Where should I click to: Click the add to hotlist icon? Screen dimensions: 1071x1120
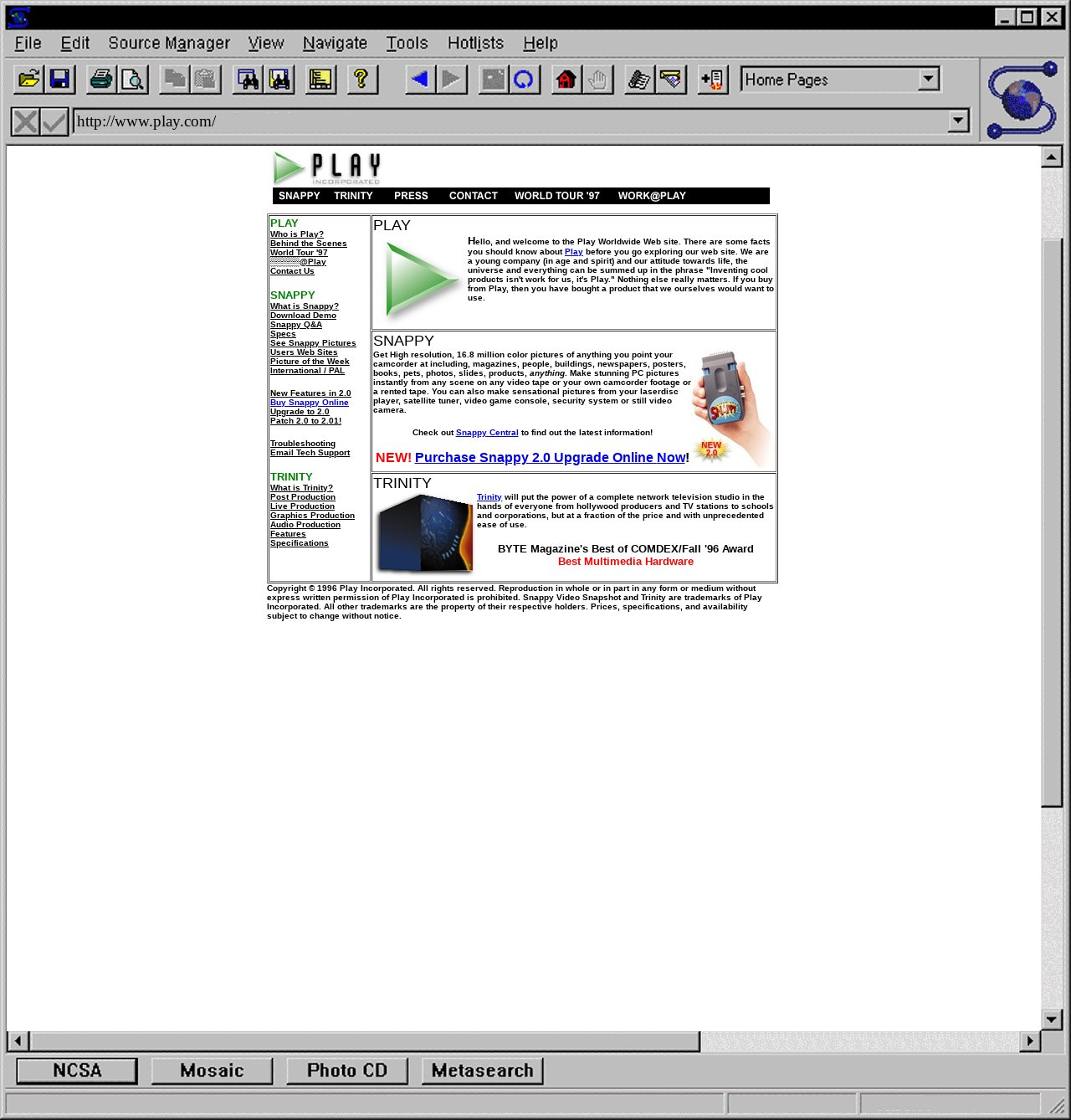713,80
